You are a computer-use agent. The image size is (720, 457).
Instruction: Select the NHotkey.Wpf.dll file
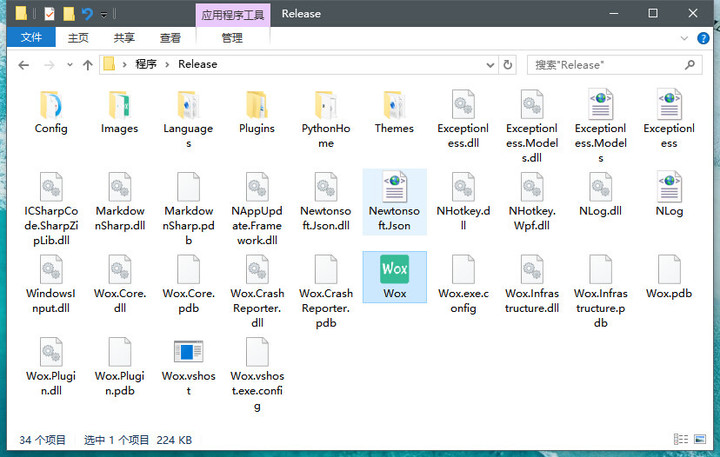532,202
